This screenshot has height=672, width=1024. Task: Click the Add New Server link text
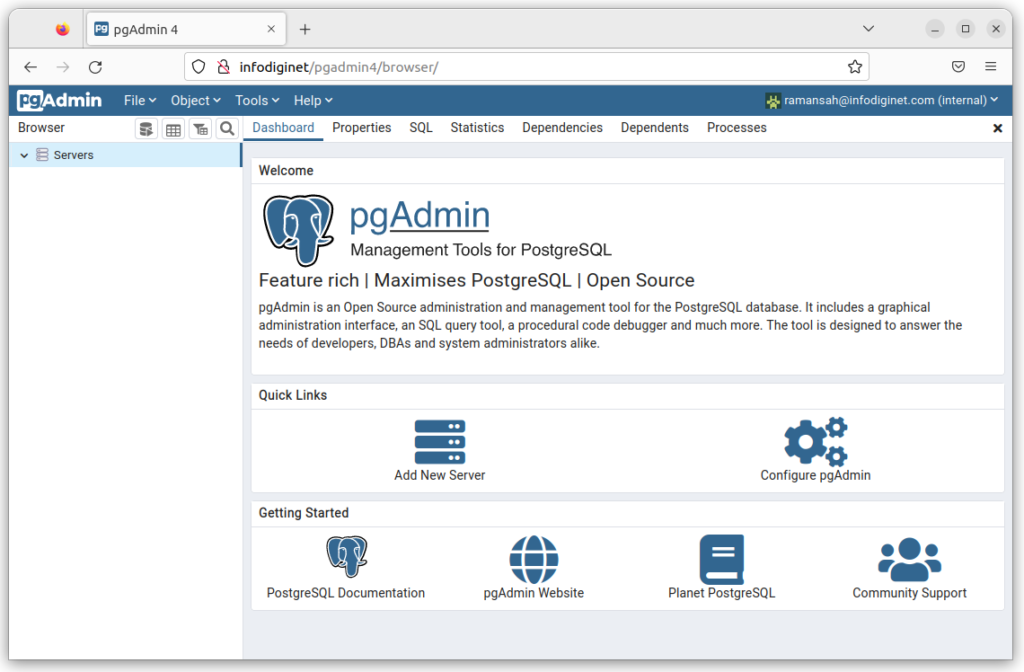click(440, 475)
